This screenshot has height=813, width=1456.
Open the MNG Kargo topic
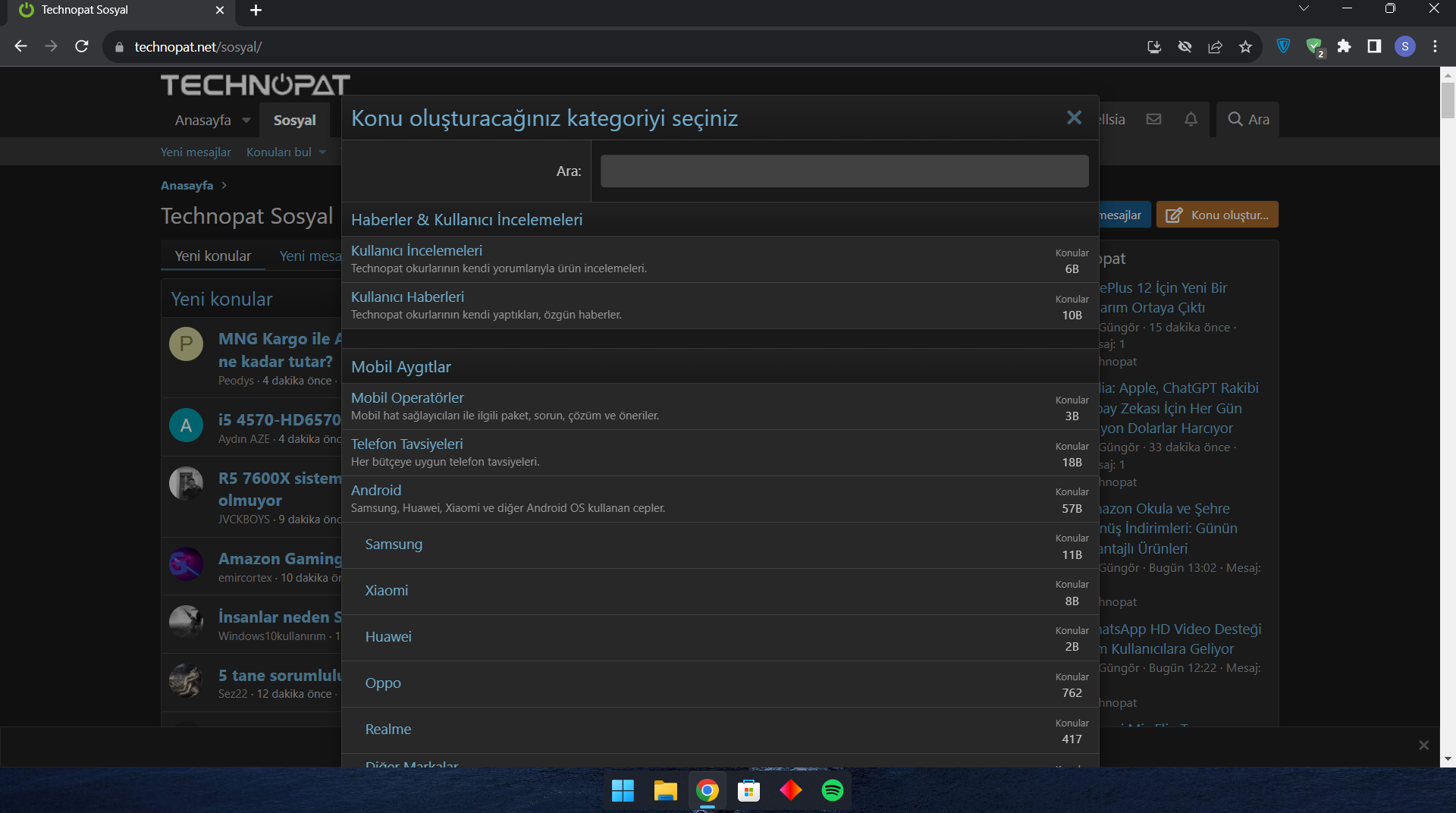280,350
